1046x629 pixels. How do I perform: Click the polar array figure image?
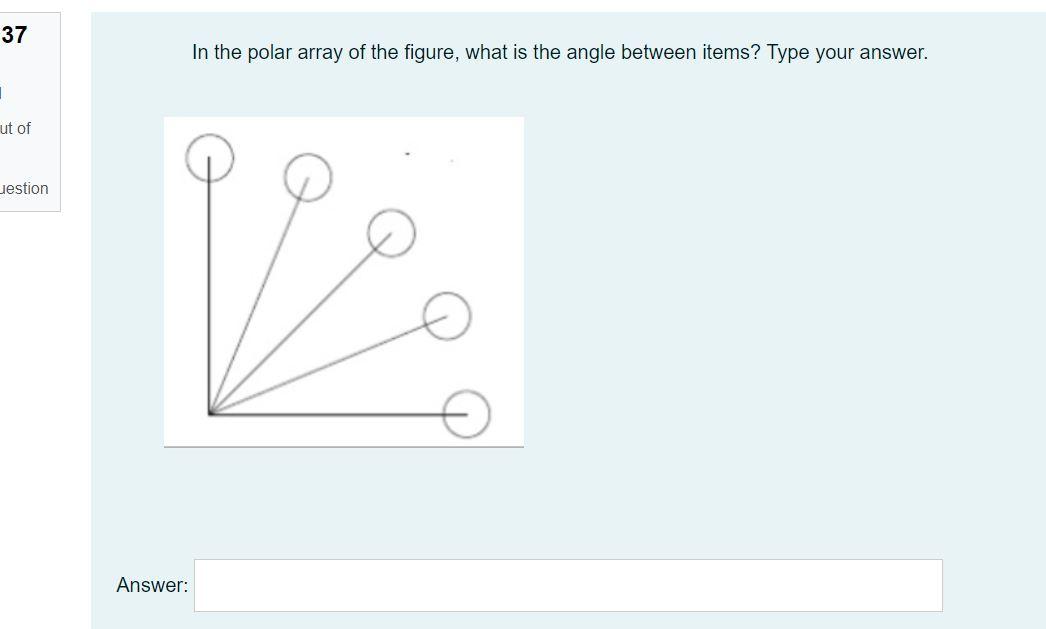click(343, 280)
